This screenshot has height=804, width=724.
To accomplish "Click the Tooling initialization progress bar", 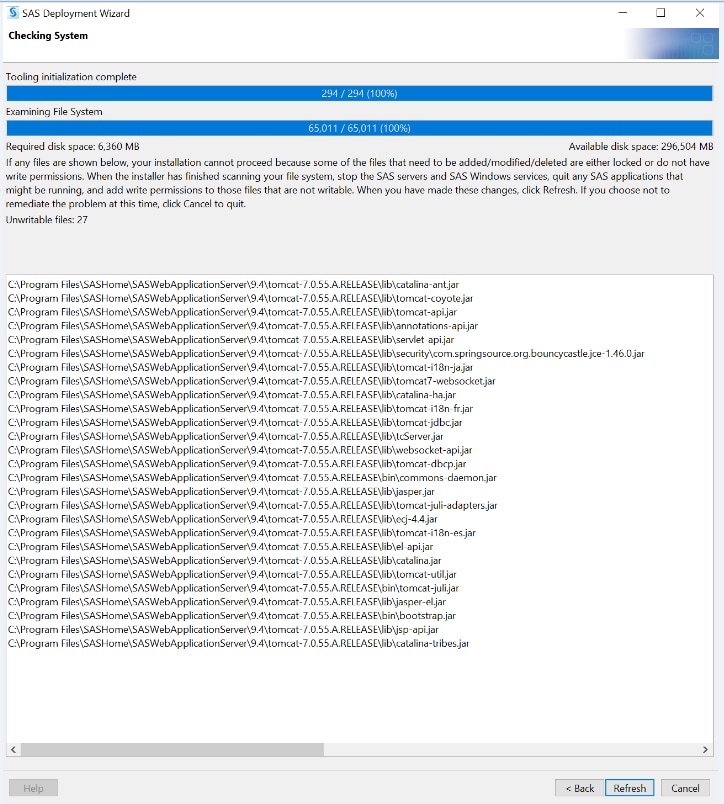I will (360, 93).
